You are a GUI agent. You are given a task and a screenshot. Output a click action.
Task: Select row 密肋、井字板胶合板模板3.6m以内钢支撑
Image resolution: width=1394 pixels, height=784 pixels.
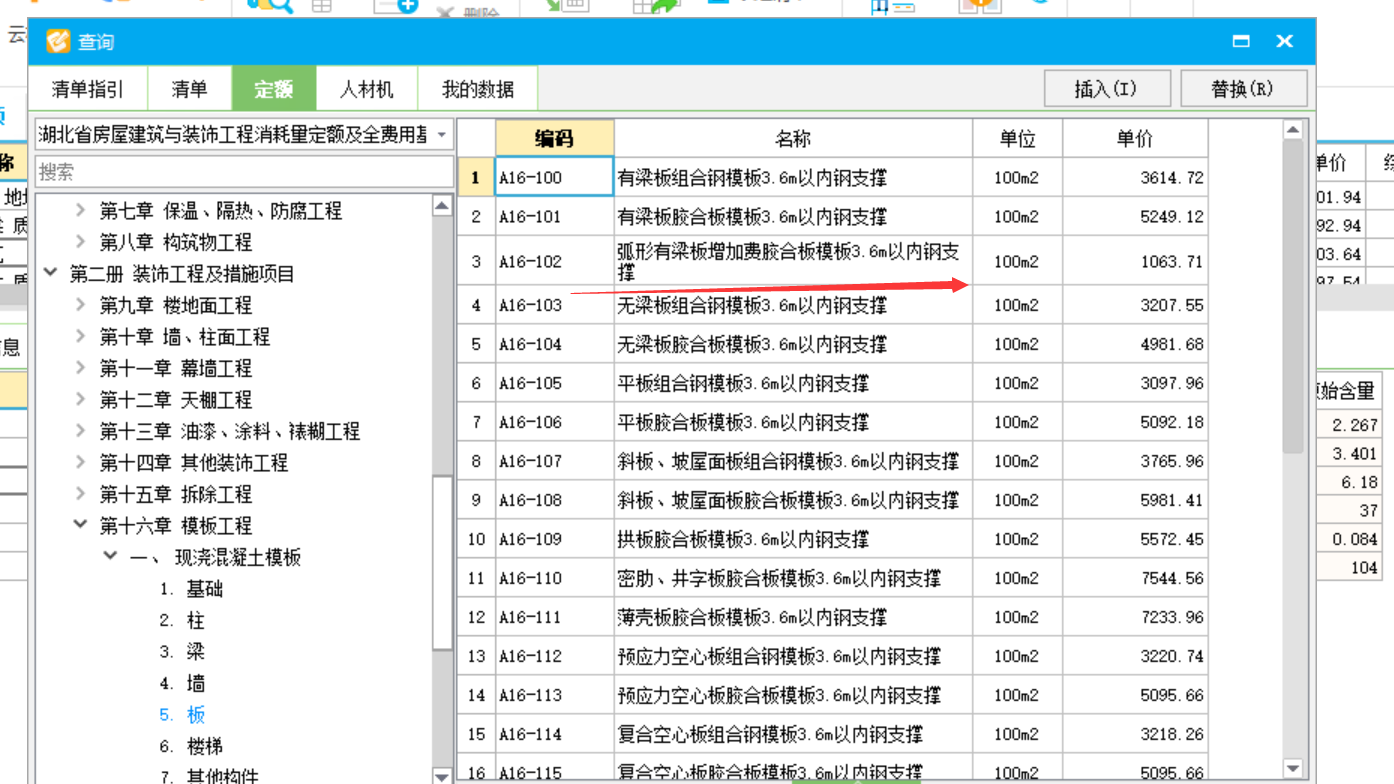point(832,578)
